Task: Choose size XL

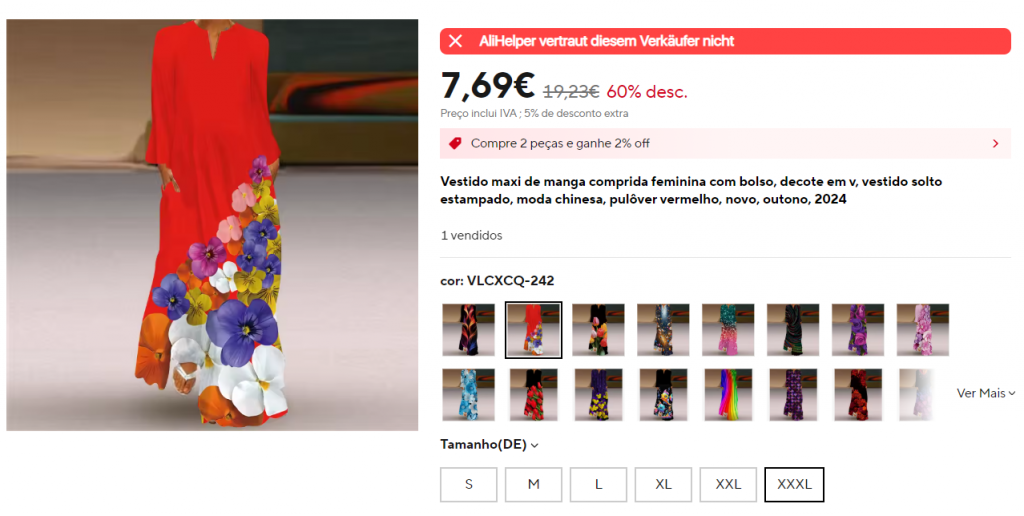Action: coord(663,485)
